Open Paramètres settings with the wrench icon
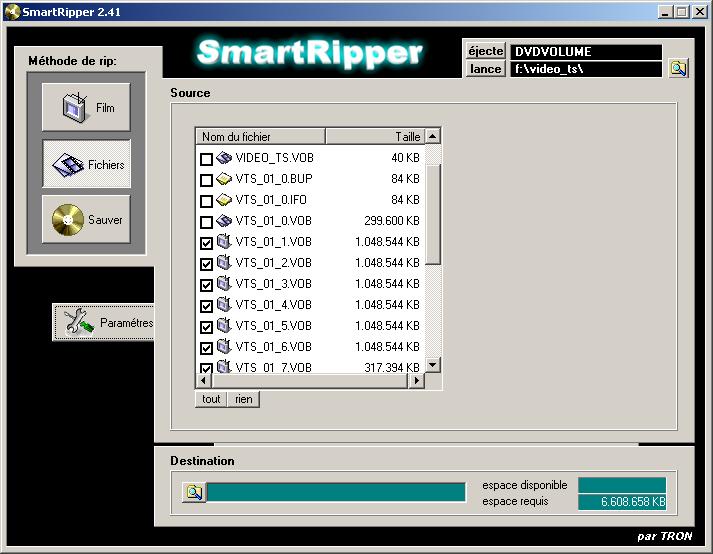The height and width of the screenshot is (554, 713). [x=79, y=322]
